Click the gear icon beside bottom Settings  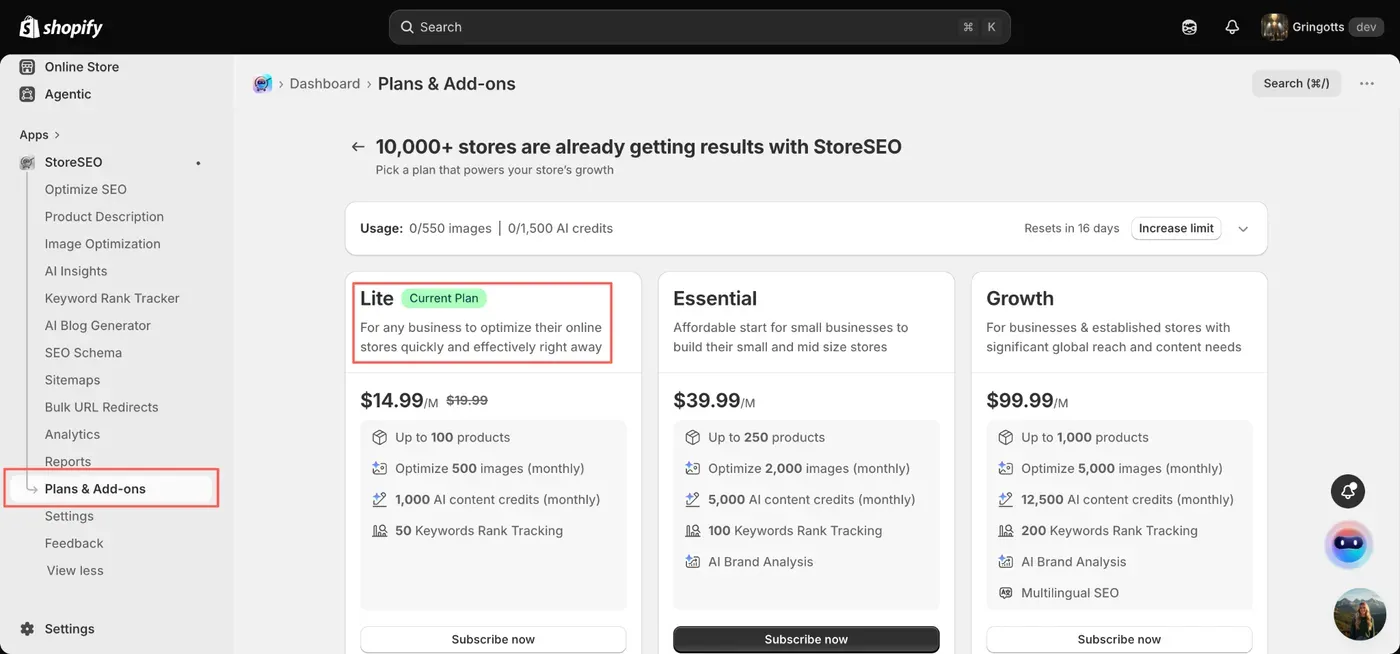[x=27, y=629]
